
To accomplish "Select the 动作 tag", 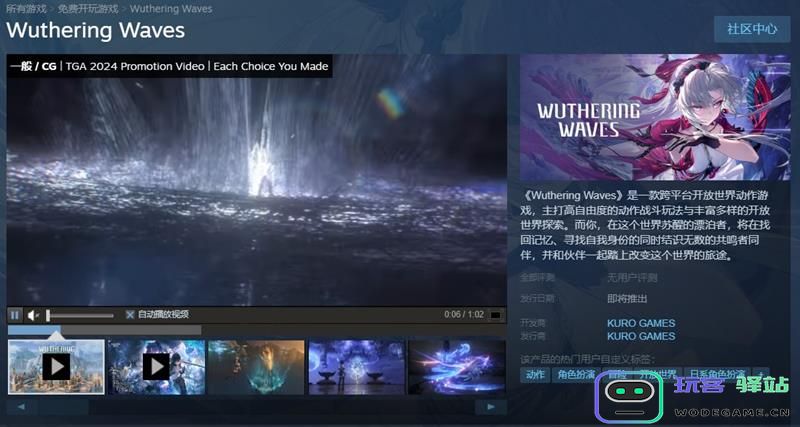I will click(x=535, y=374).
